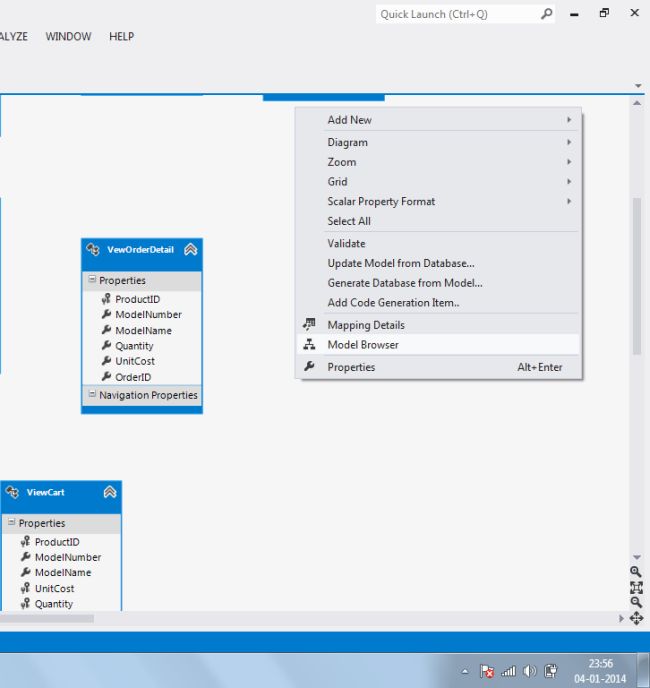Click the zoom in magnifier icon on the diagram

point(636,571)
